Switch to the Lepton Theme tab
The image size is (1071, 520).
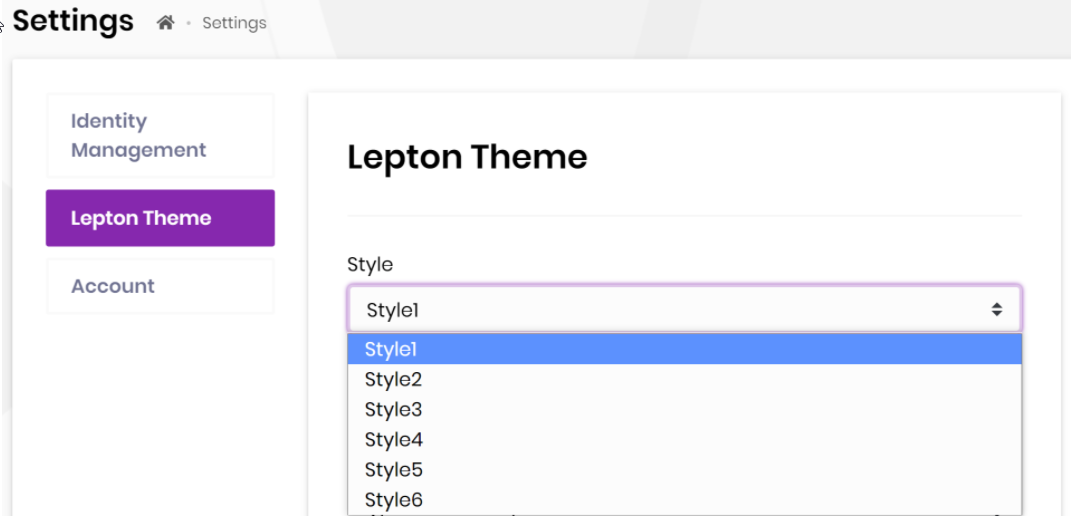click(160, 218)
